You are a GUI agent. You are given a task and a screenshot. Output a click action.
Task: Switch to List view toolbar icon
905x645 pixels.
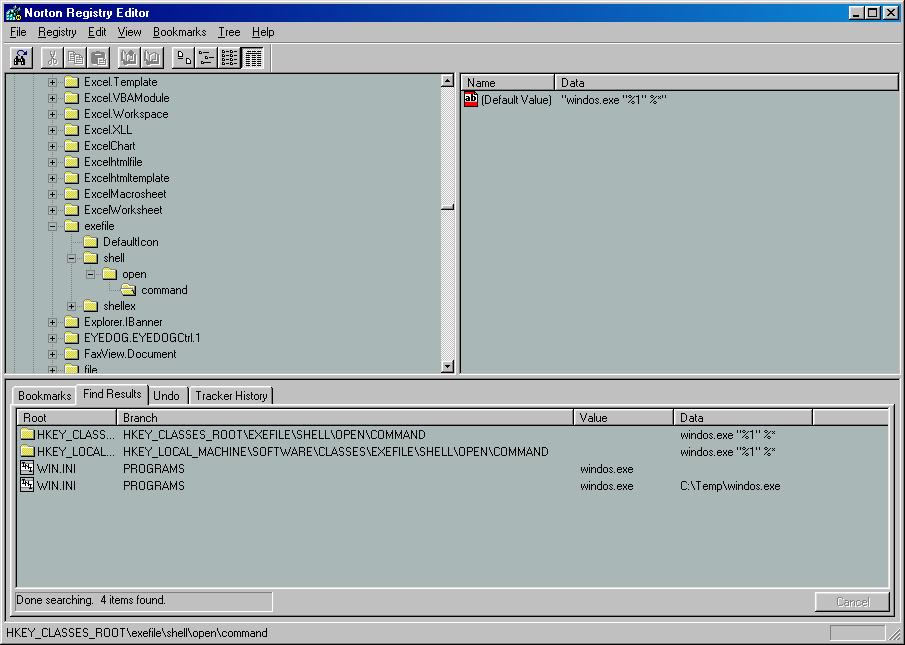coord(230,58)
